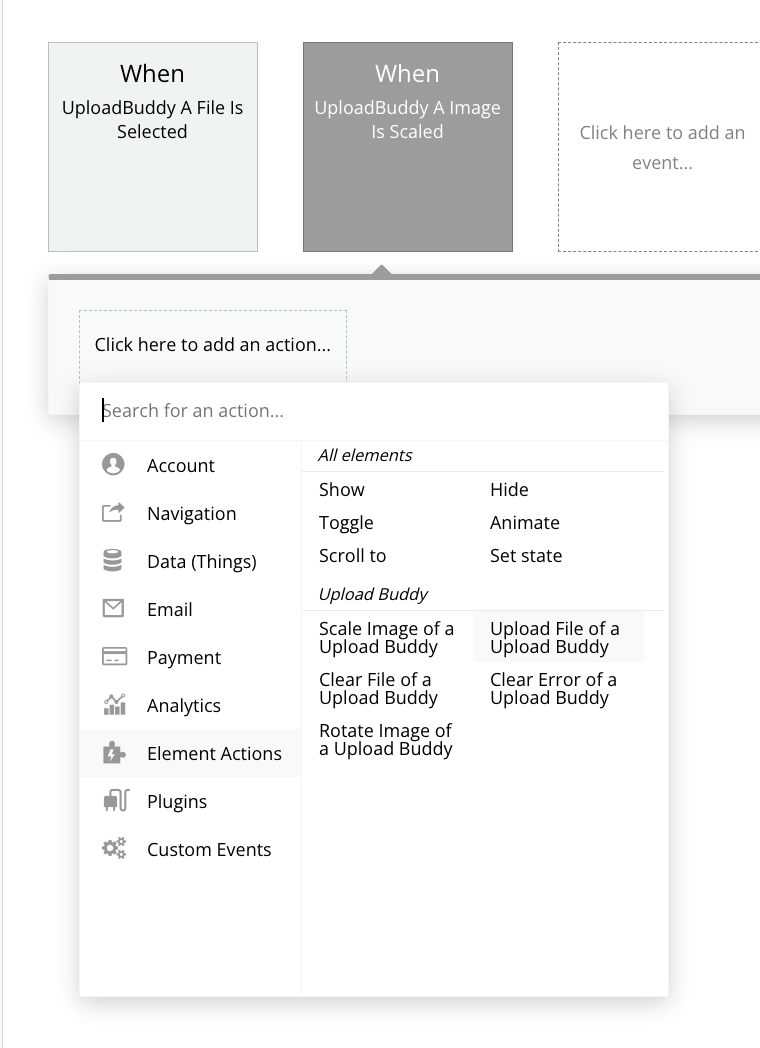The height and width of the screenshot is (1048, 760).
Task: Click the Custom Events gears icon
Action: [114, 848]
